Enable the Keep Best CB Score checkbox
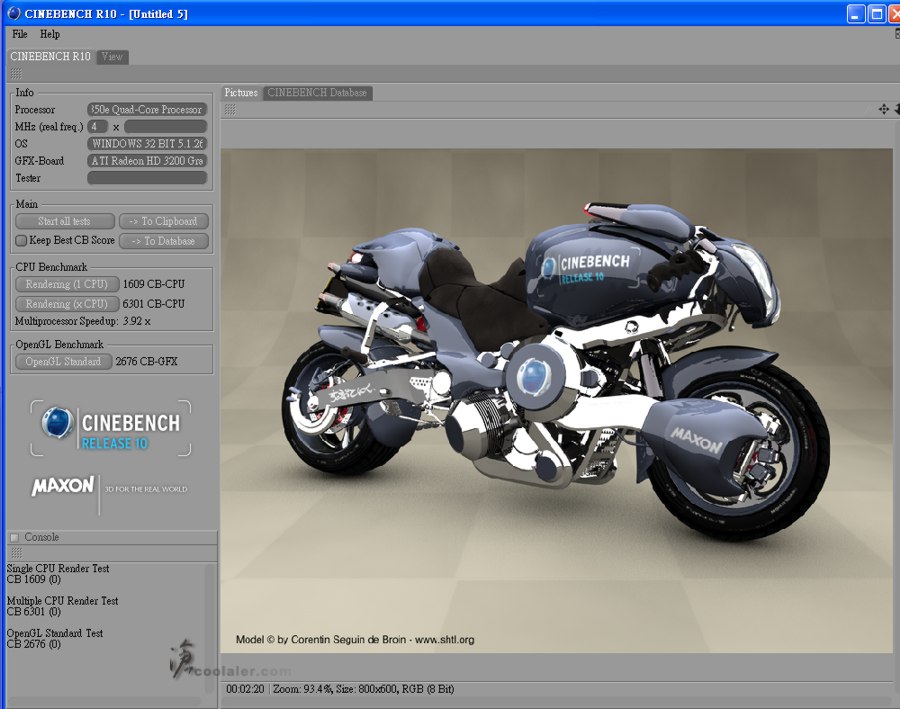The image size is (900, 709). click(21, 241)
